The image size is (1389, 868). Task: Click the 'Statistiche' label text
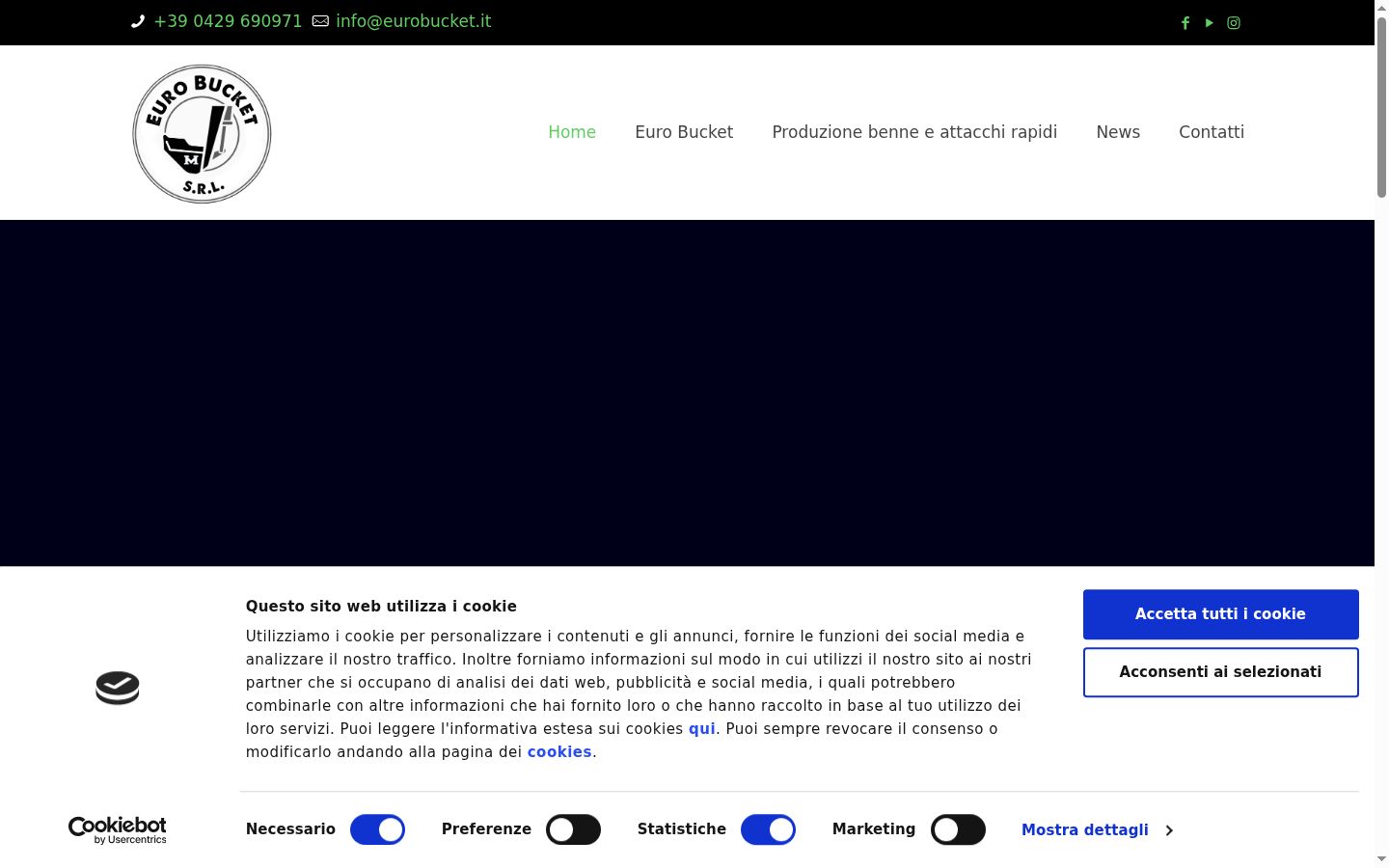[682, 829]
